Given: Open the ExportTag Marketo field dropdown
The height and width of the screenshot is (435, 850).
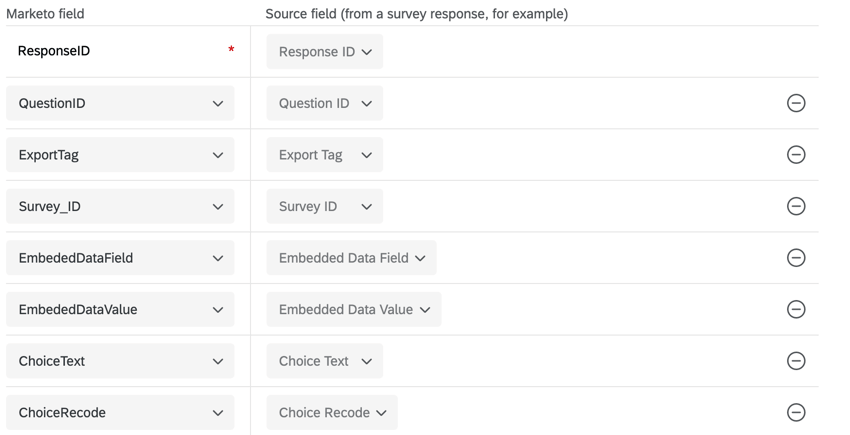Looking at the screenshot, I should point(120,155).
